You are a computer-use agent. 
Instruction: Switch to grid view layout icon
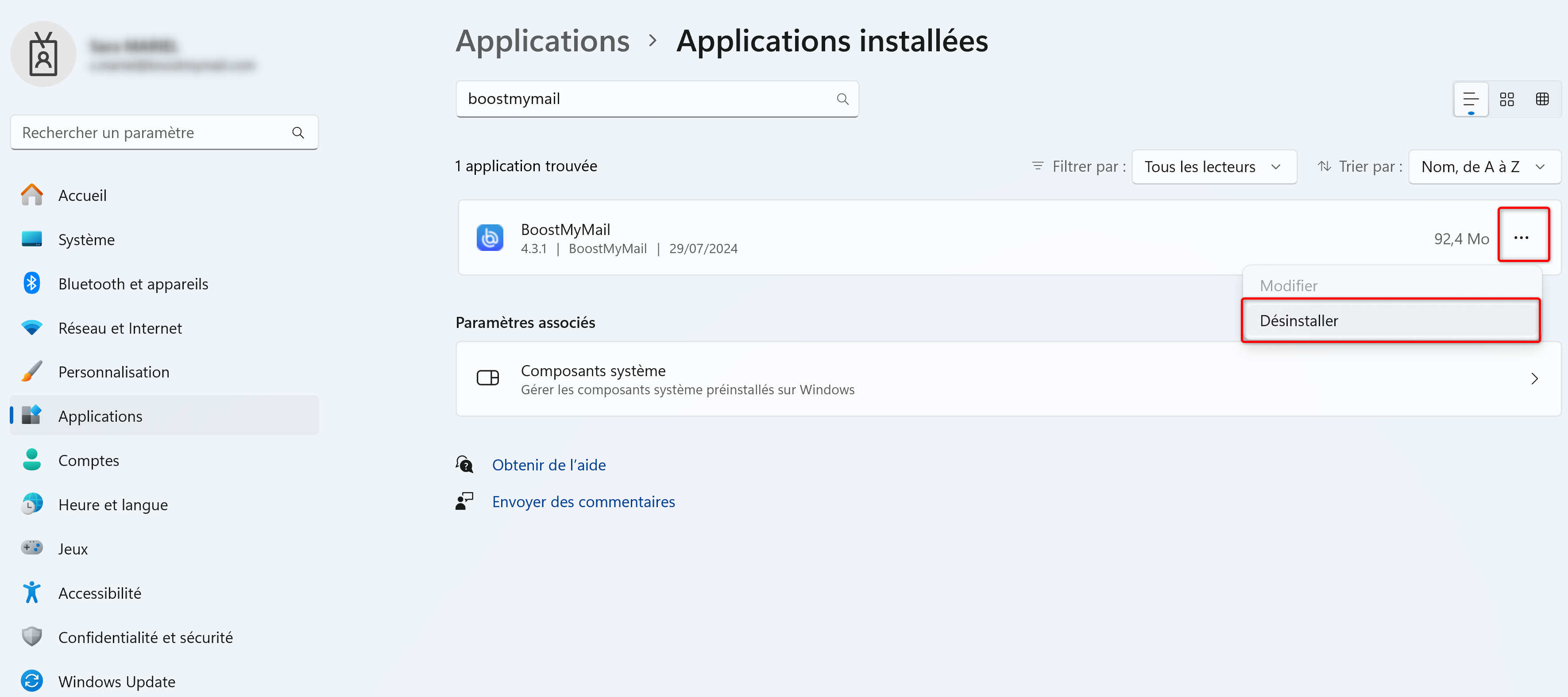1506,99
